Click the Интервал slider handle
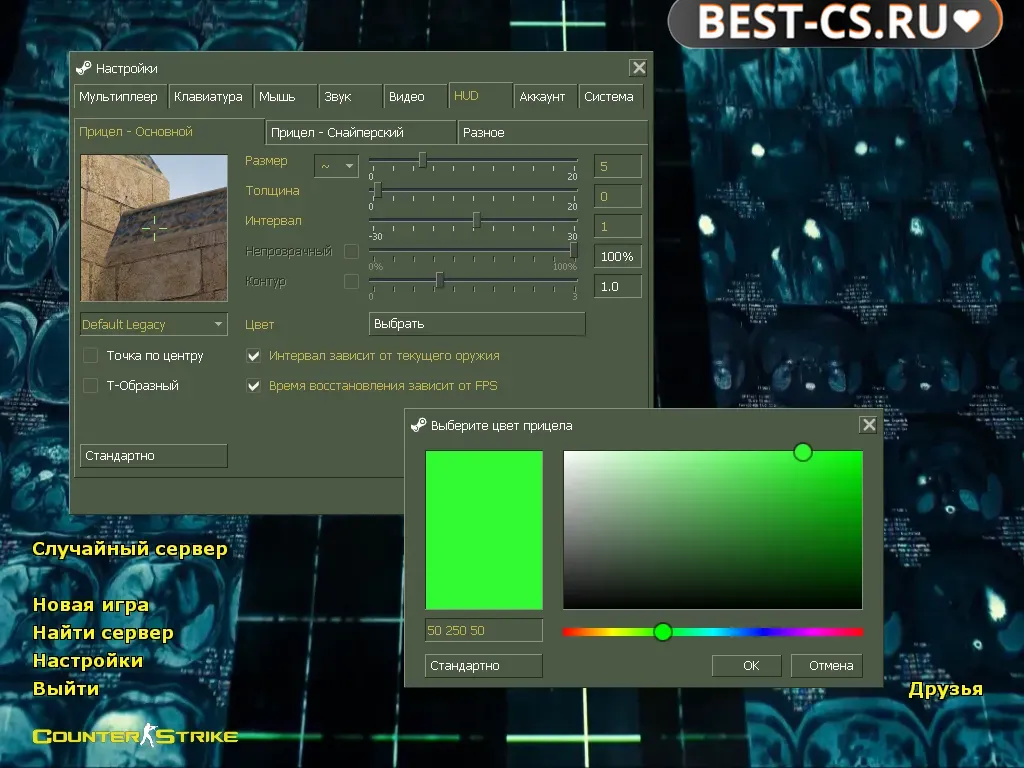The image size is (1024, 768). pos(477,220)
